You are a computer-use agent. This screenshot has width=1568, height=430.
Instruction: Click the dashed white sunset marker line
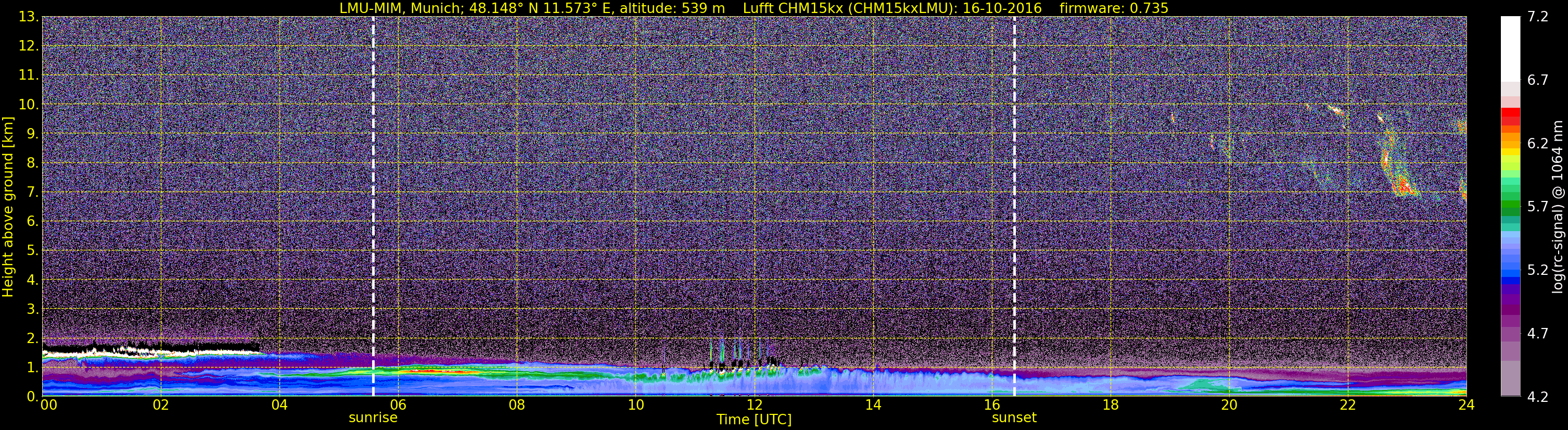[x=1015, y=206]
